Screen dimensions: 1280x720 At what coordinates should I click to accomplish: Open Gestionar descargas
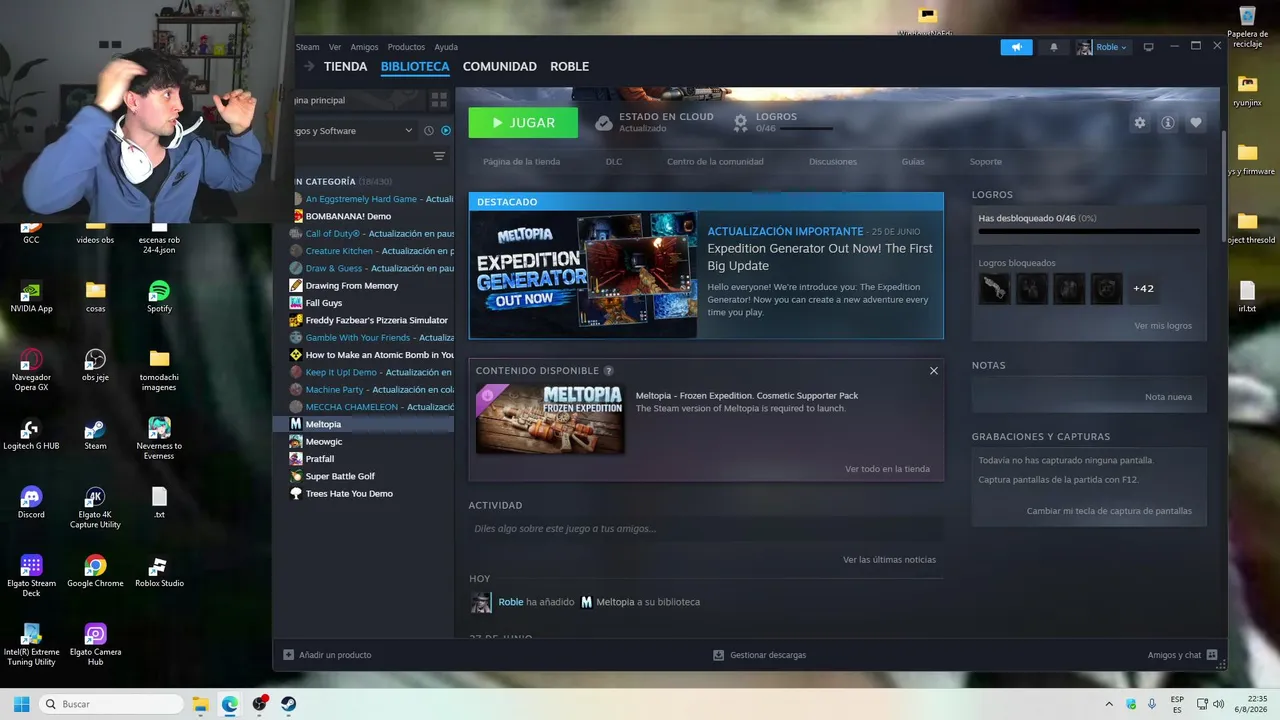pyautogui.click(x=759, y=655)
